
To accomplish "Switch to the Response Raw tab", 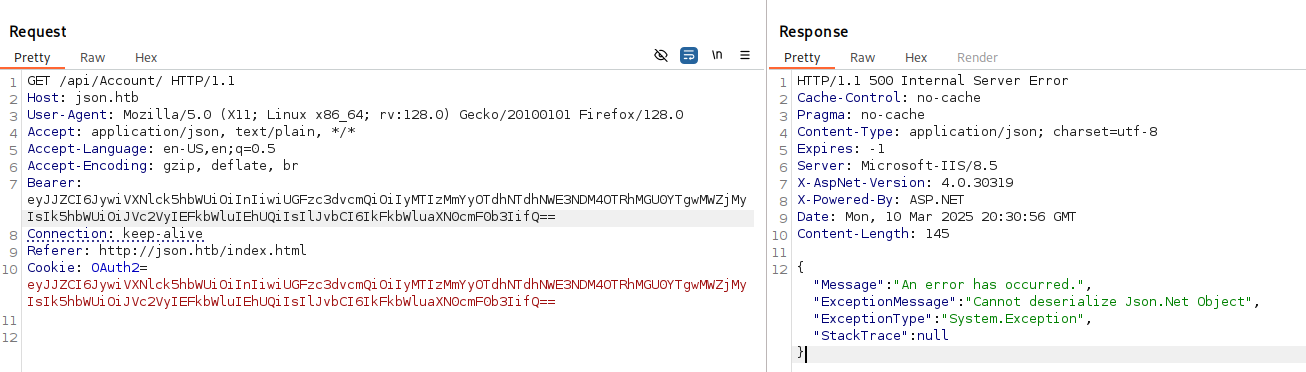I will click(x=863, y=58).
